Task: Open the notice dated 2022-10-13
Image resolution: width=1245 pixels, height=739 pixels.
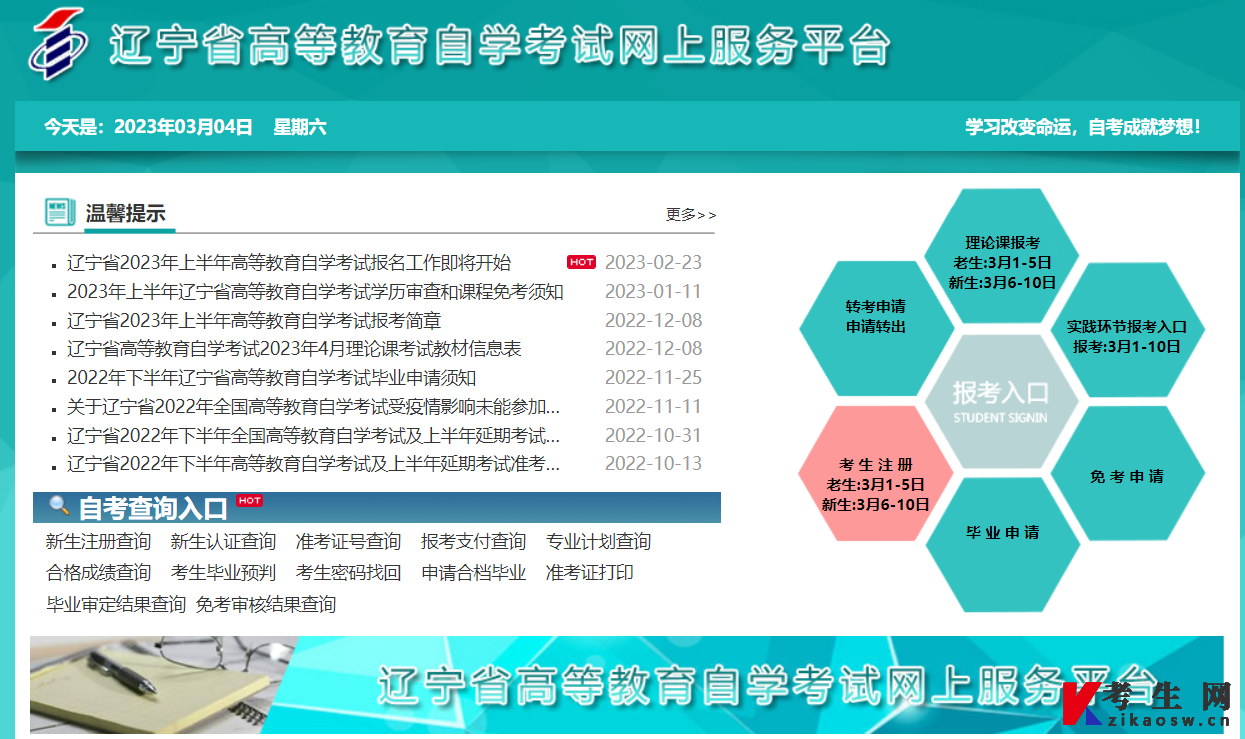Action: tap(313, 464)
